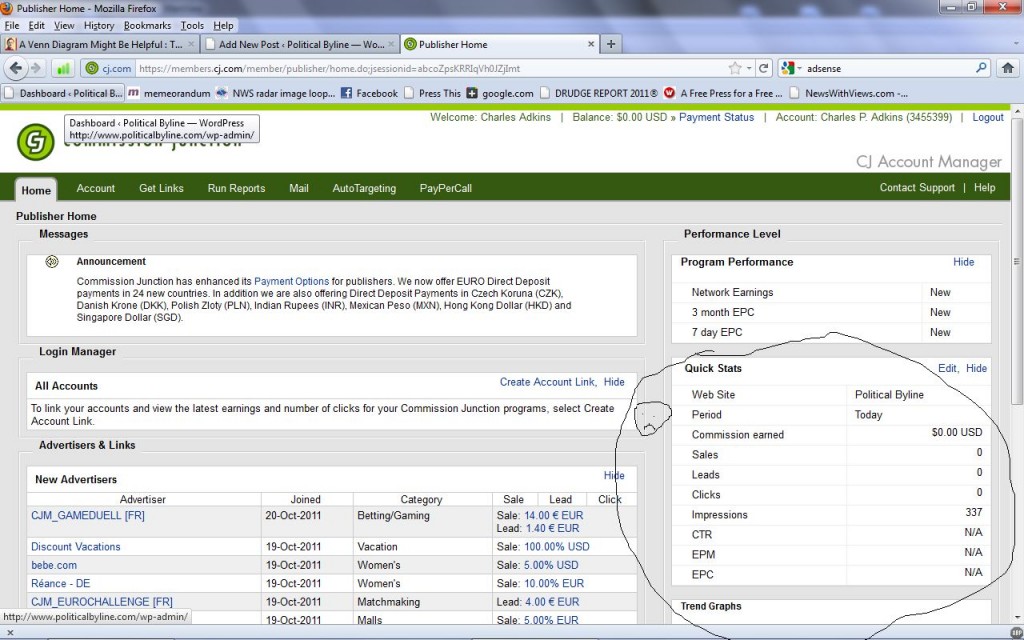Open the Dashboard Political Byline bookmark
The height and width of the screenshot is (640, 1024).
point(63,93)
